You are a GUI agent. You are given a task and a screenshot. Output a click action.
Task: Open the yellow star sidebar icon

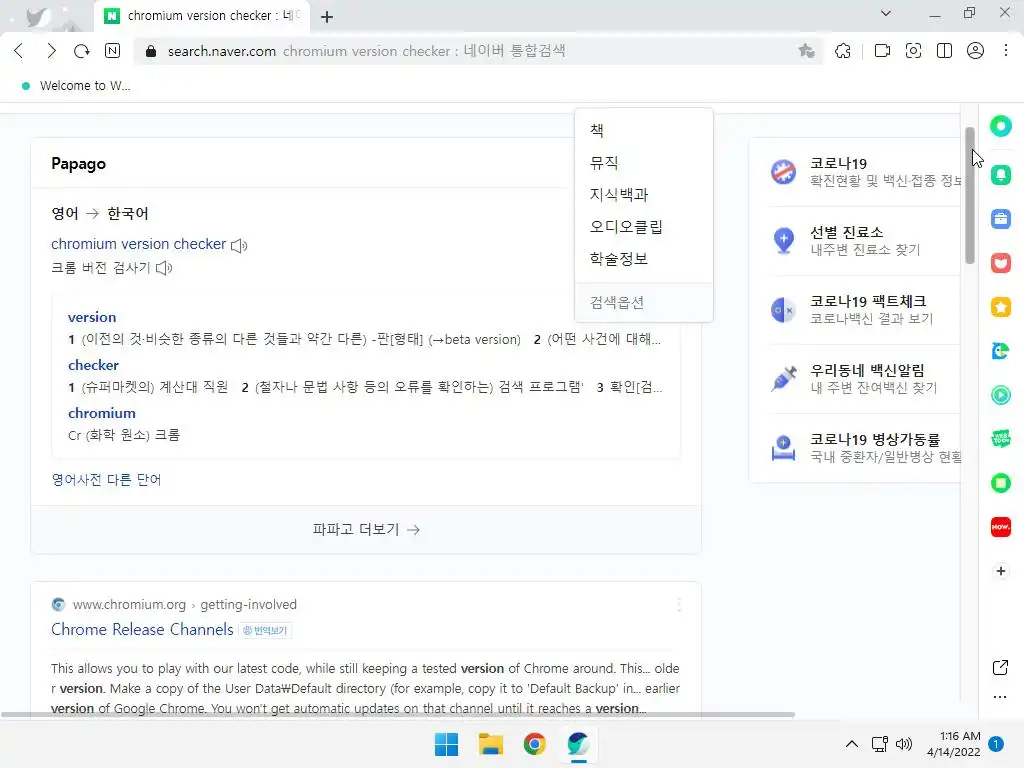[1000, 307]
